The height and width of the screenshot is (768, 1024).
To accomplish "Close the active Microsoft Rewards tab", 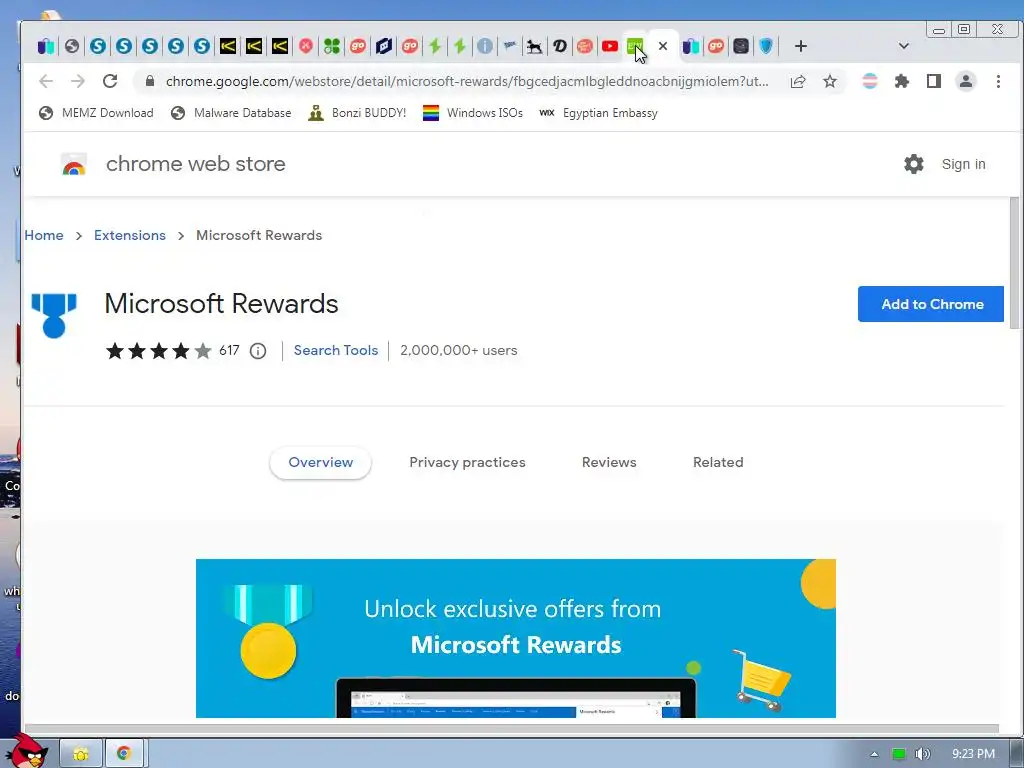I will click(x=663, y=46).
